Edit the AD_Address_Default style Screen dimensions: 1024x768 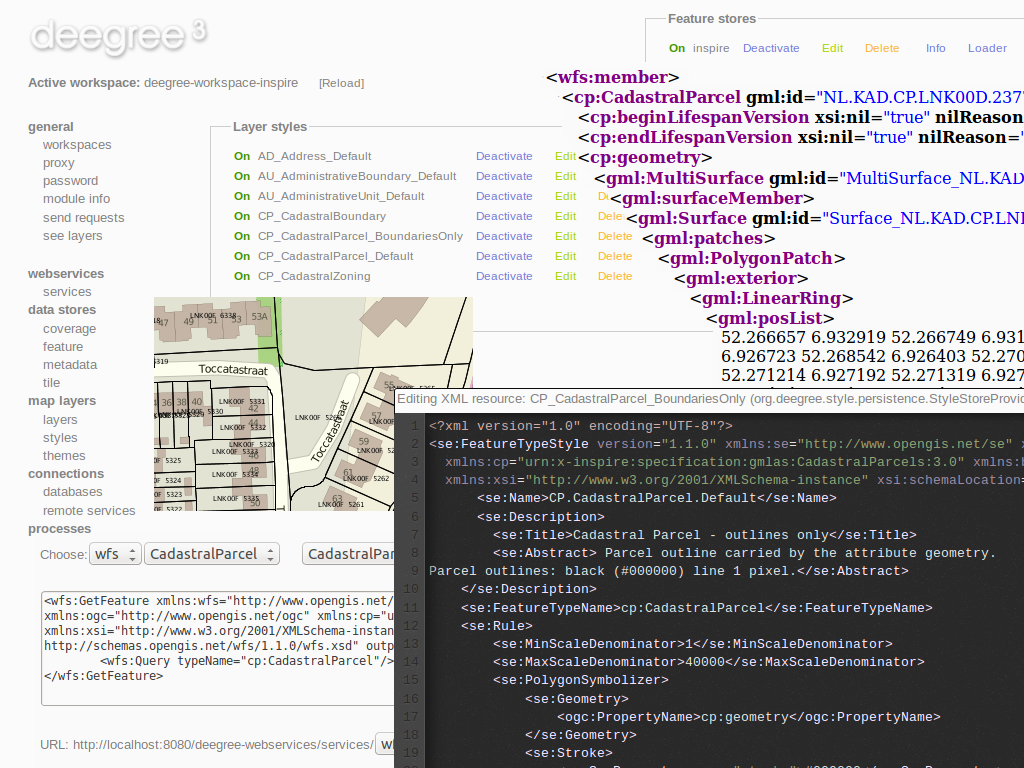(566, 156)
